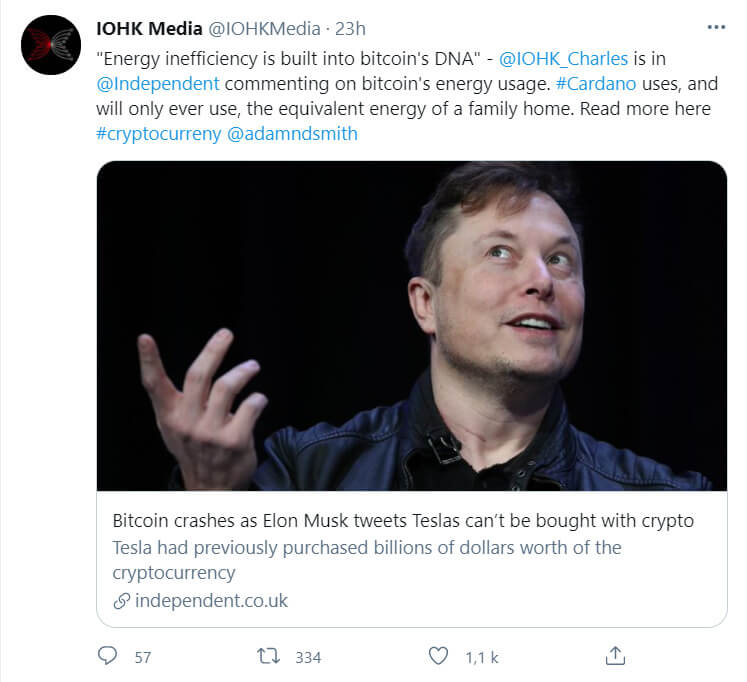Click the independent.co.uk source link

click(211, 601)
